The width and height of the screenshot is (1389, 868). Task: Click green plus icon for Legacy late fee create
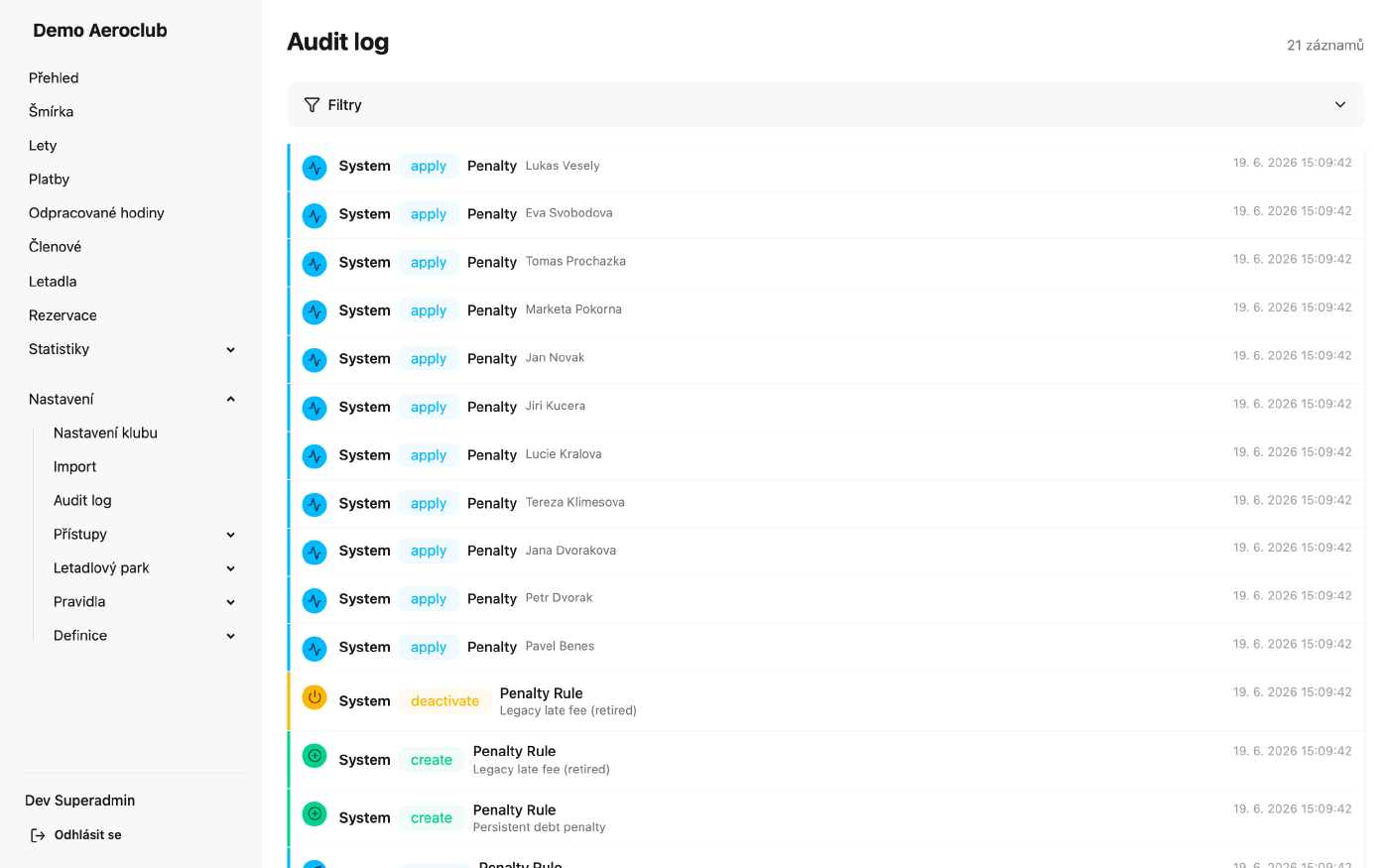coord(315,755)
